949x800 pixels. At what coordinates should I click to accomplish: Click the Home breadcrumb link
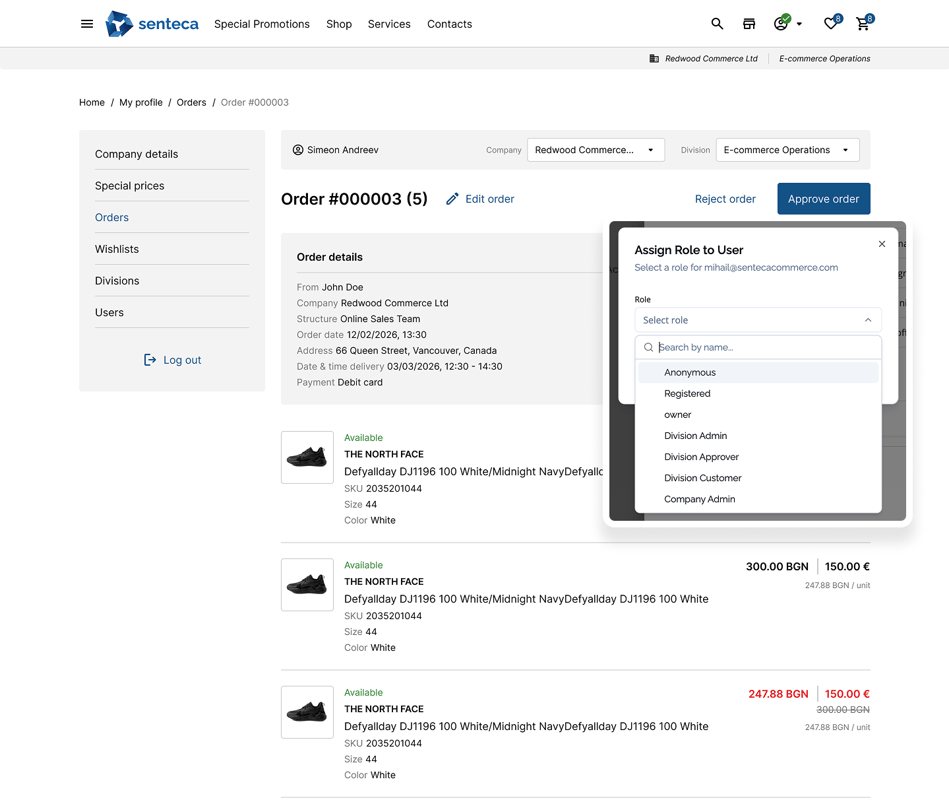pyautogui.click(x=91, y=102)
